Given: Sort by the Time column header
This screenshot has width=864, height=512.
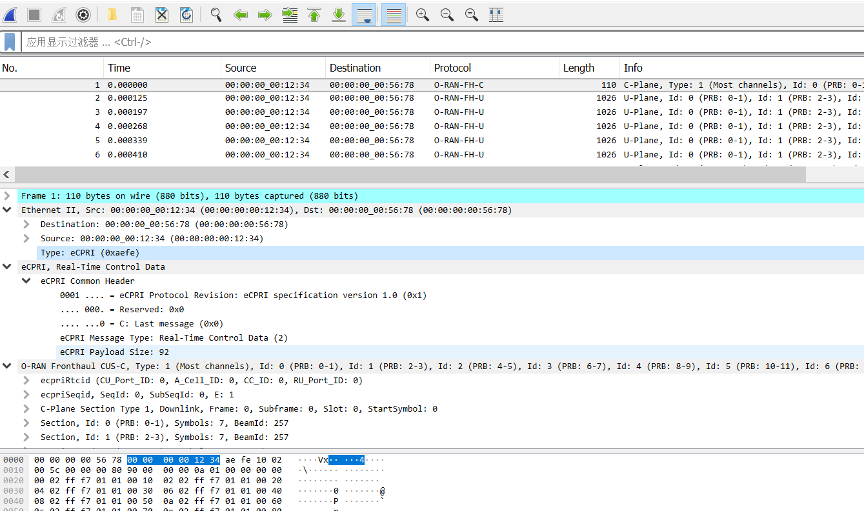Looking at the screenshot, I should click(x=162, y=68).
